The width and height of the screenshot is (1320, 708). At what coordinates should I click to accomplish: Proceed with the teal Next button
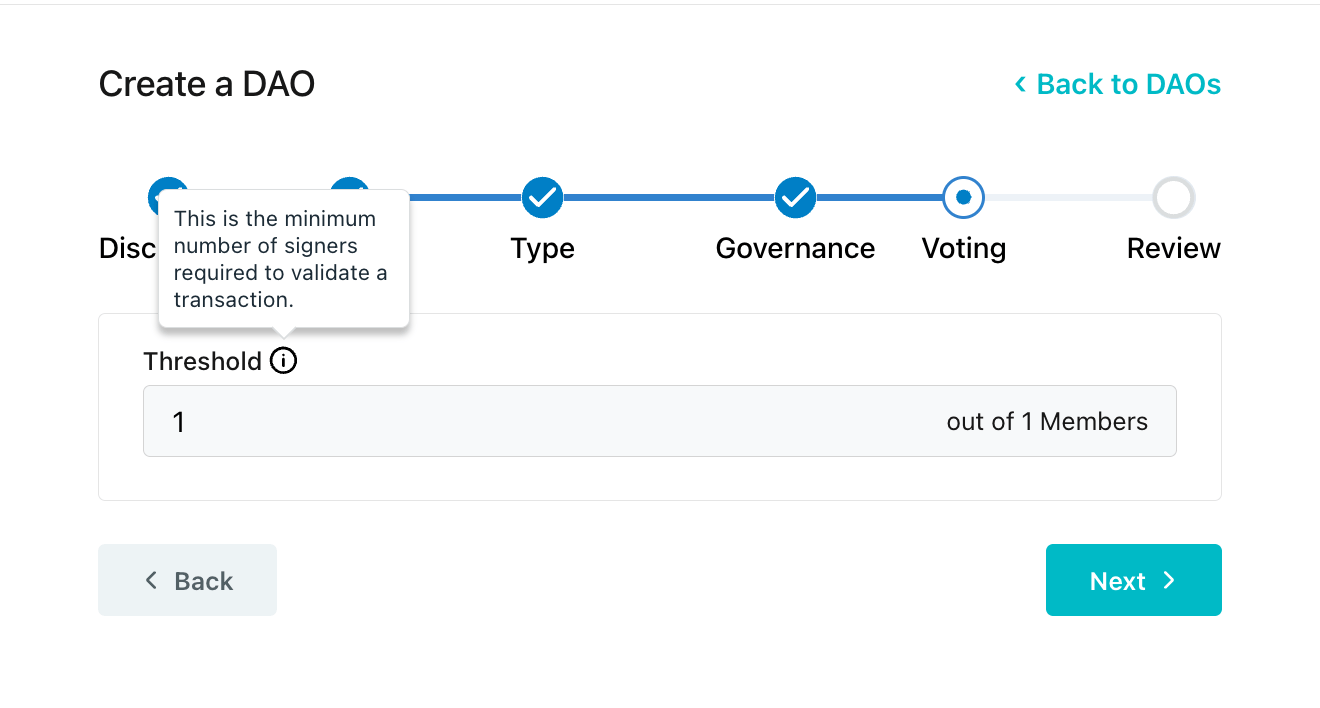(x=1134, y=580)
